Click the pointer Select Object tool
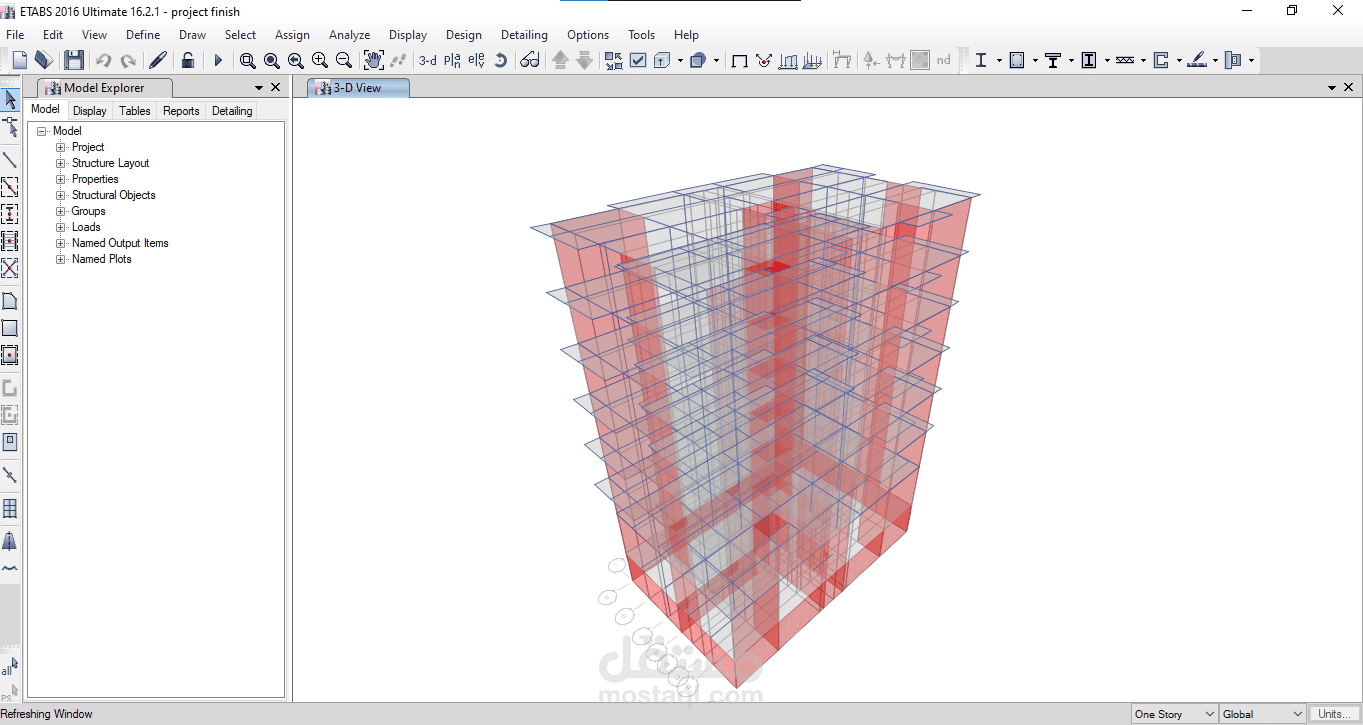 tap(10, 99)
